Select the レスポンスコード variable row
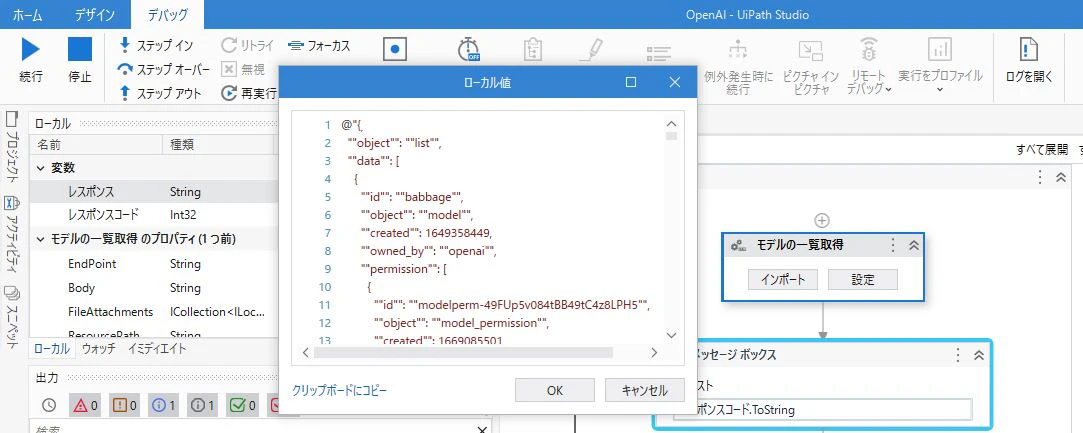The width and height of the screenshot is (1083, 433). pos(155,214)
